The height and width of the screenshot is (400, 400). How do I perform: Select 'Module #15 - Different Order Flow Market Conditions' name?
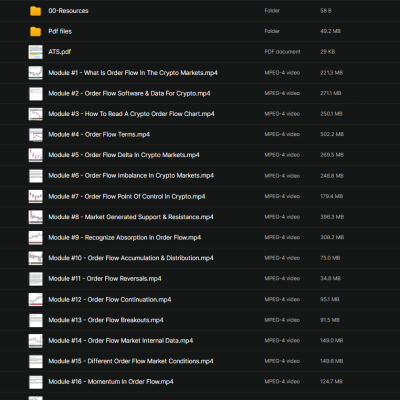[x=131, y=361]
